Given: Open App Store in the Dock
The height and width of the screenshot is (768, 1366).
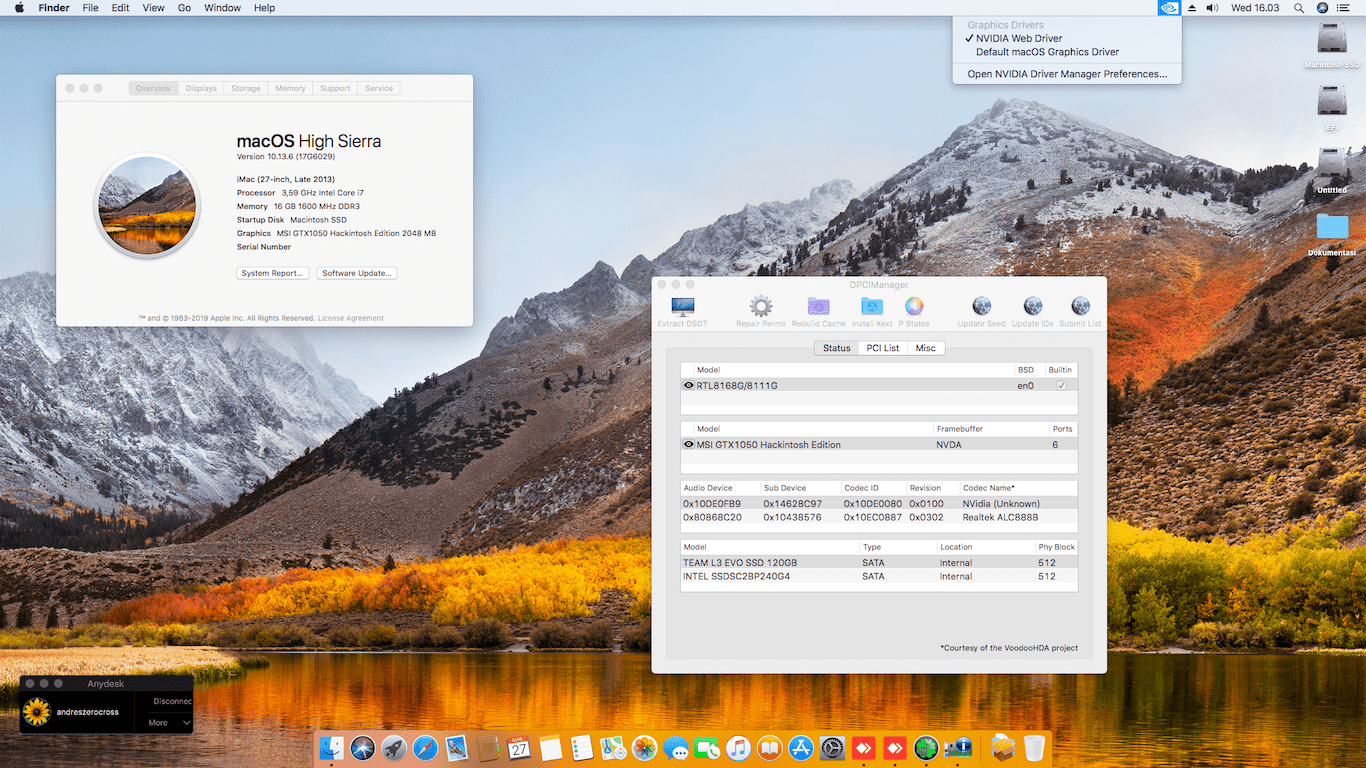Looking at the screenshot, I should [801, 747].
